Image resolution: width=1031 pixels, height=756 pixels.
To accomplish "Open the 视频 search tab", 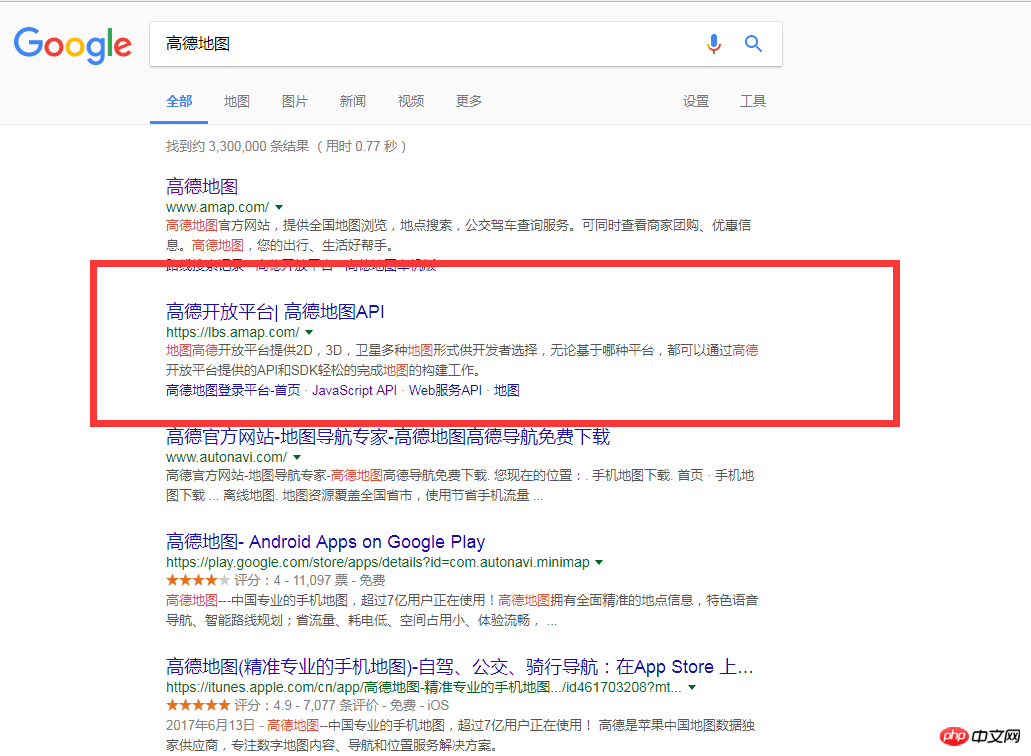I will (x=411, y=101).
